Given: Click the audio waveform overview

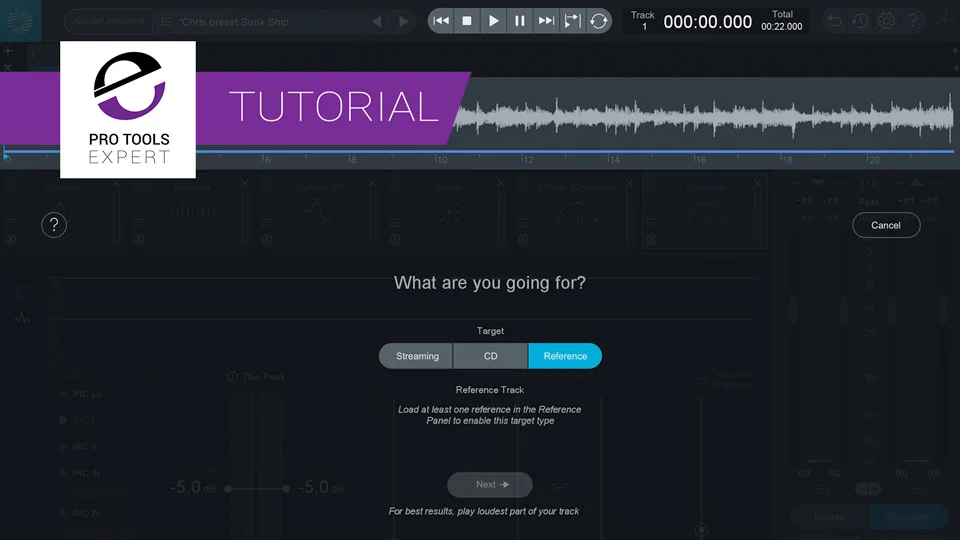Looking at the screenshot, I should pos(704,116).
